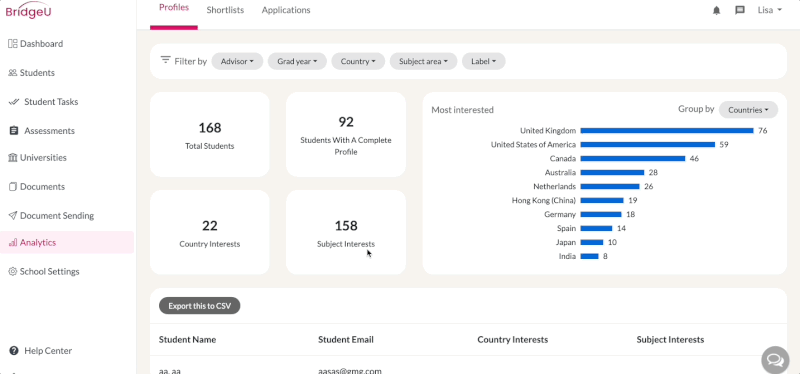This screenshot has height=374, width=800.
Task: Click the Help Center question-mark icon
Action: pos(14,351)
